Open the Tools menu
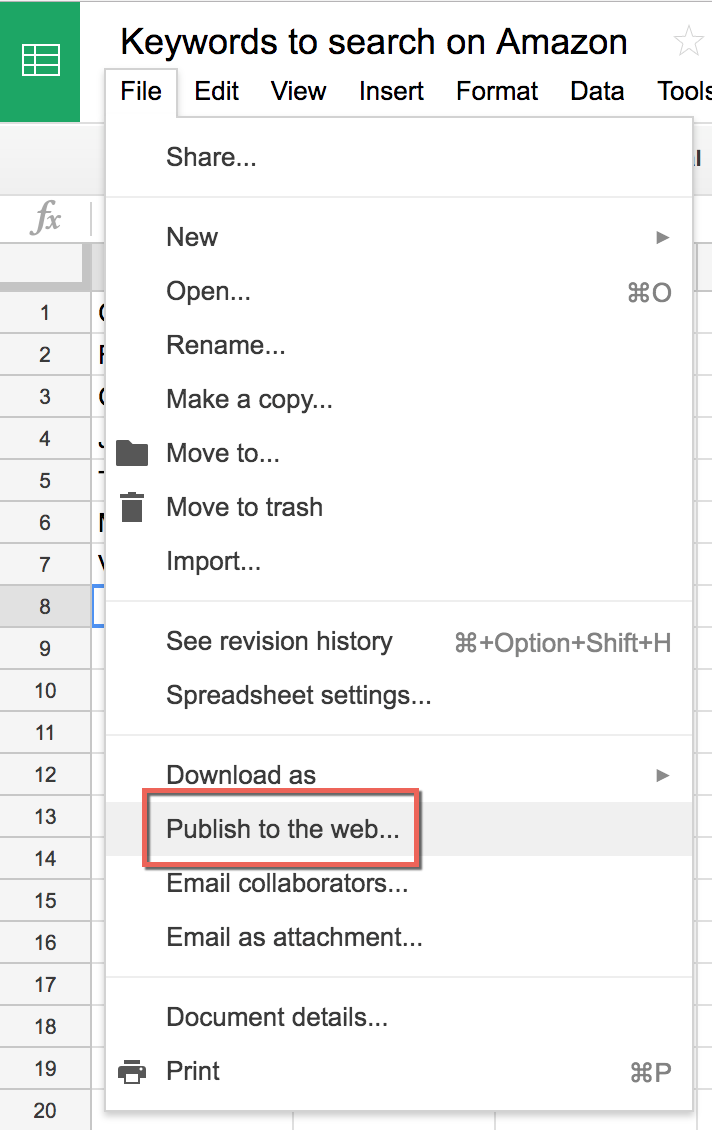The height and width of the screenshot is (1130, 712). 684,92
